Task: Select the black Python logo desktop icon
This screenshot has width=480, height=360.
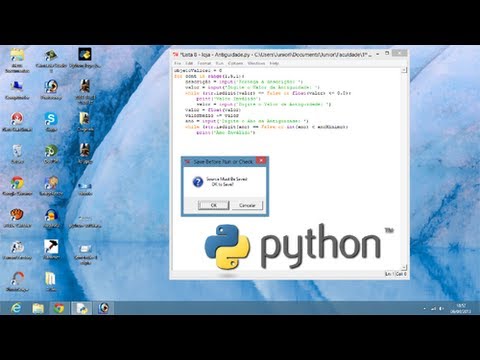Action: point(85,58)
